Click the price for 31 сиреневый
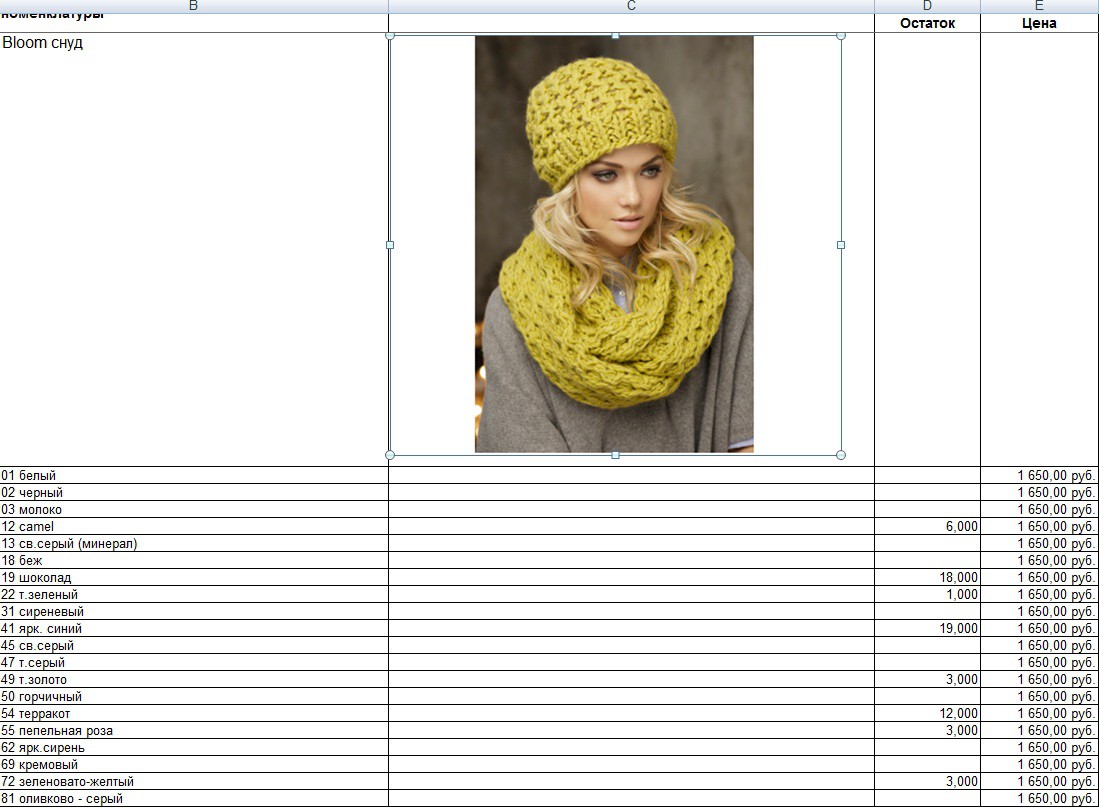This screenshot has width=1099, height=807. pyautogui.click(x=1039, y=611)
